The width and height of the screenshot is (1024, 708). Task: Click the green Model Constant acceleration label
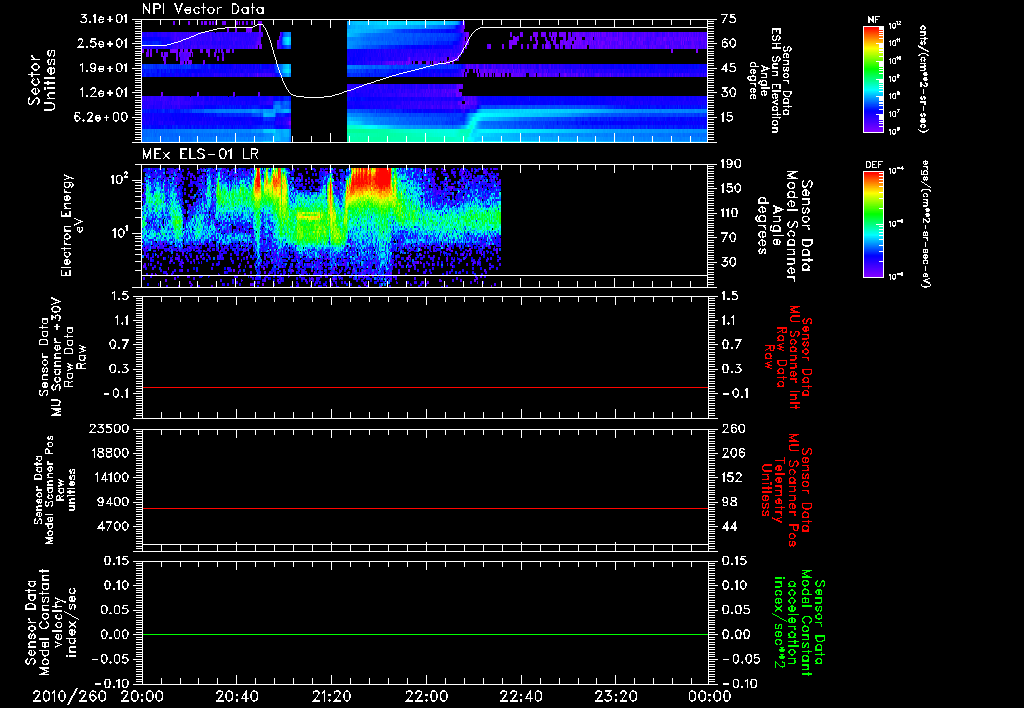point(799,622)
